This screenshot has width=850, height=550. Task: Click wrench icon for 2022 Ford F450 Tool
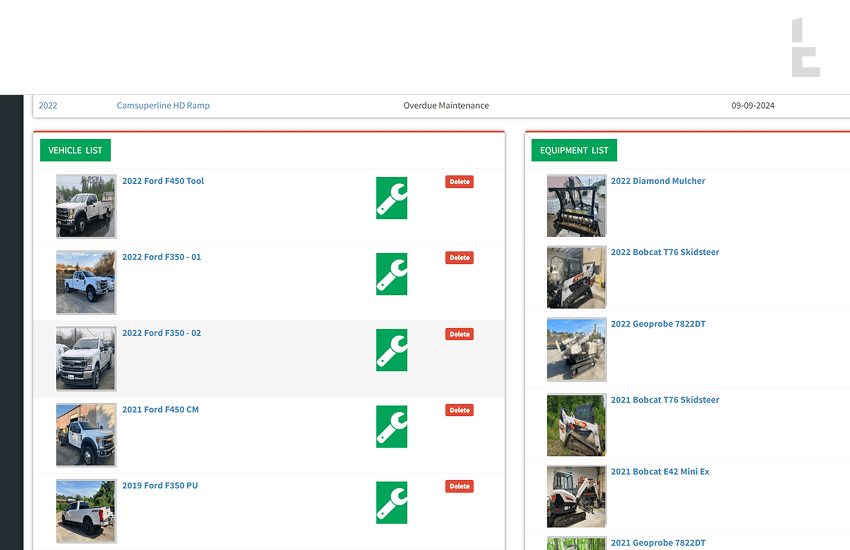click(391, 198)
